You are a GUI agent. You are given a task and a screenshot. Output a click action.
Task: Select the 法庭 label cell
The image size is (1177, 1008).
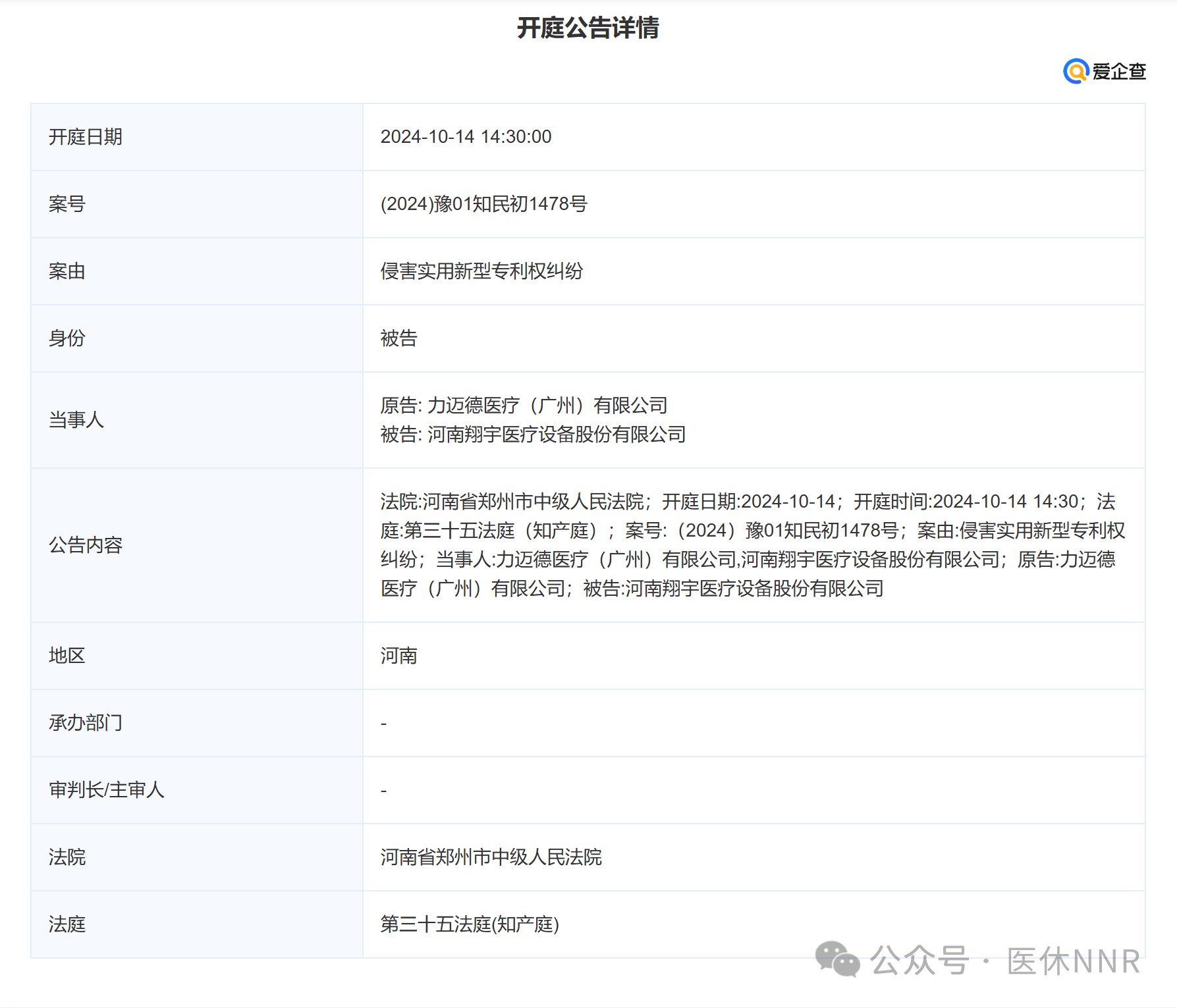(197, 924)
